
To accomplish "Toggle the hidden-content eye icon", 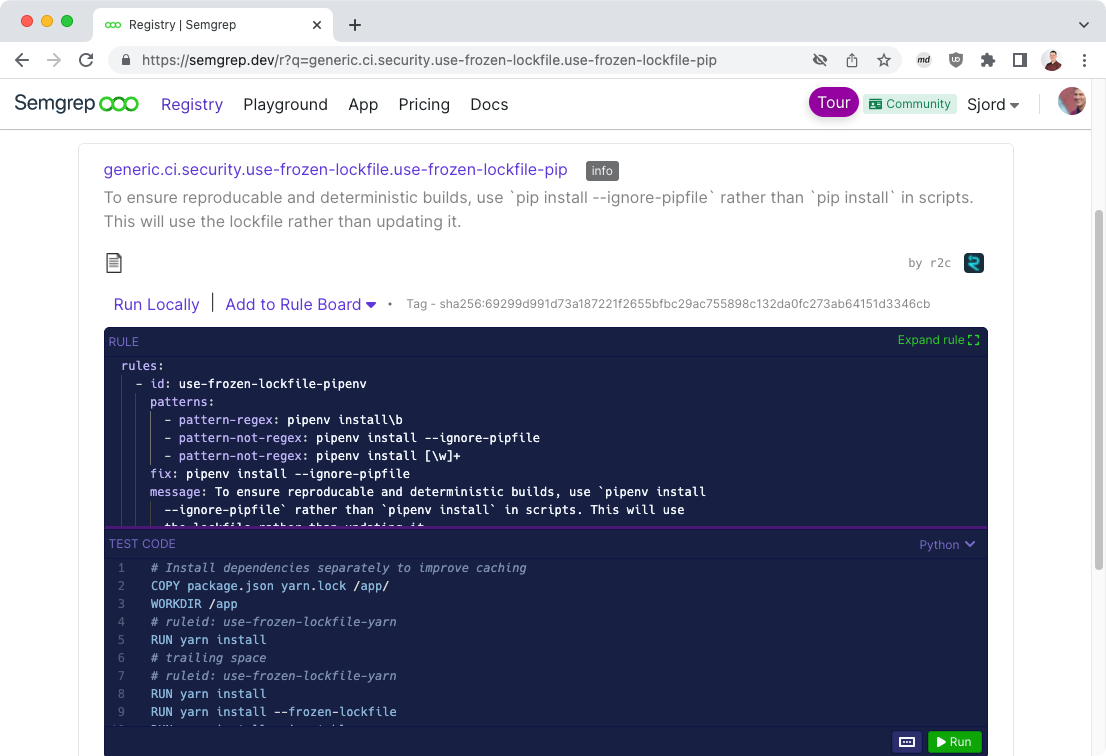I will click(820, 59).
